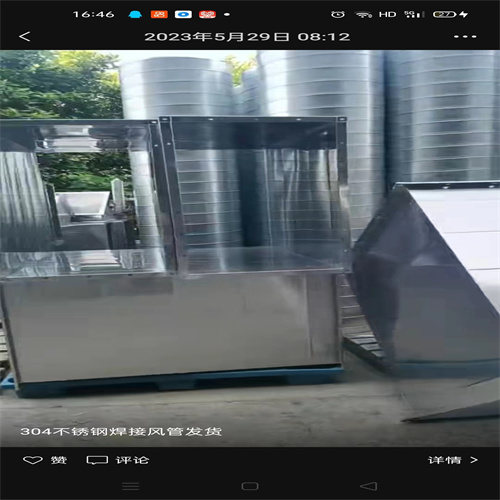This screenshot has height=500, width=500.
Task: Tap the blue eye notification icon
Action: pos(183,14)
